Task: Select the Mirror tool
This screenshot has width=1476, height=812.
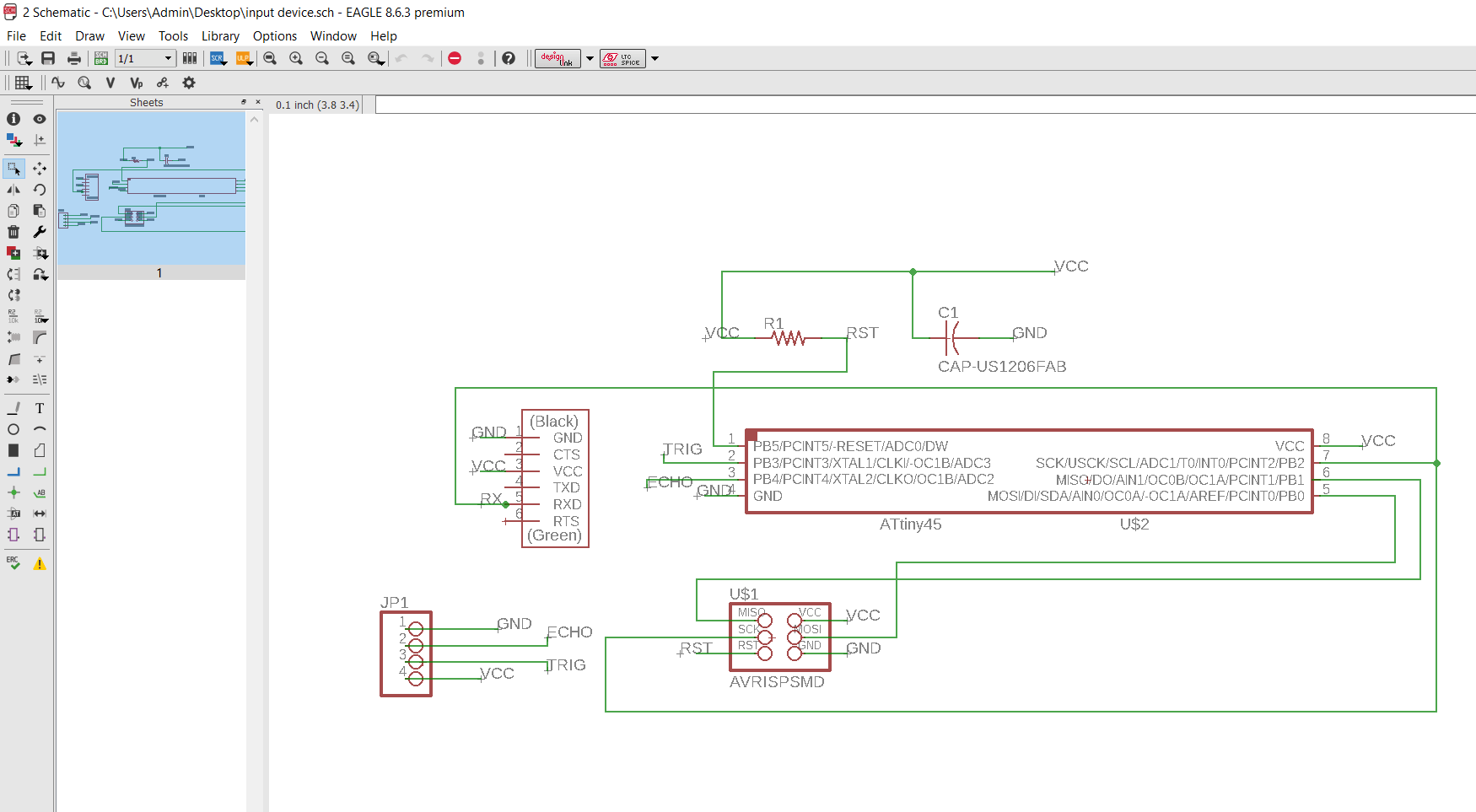Action: point(13,190)
